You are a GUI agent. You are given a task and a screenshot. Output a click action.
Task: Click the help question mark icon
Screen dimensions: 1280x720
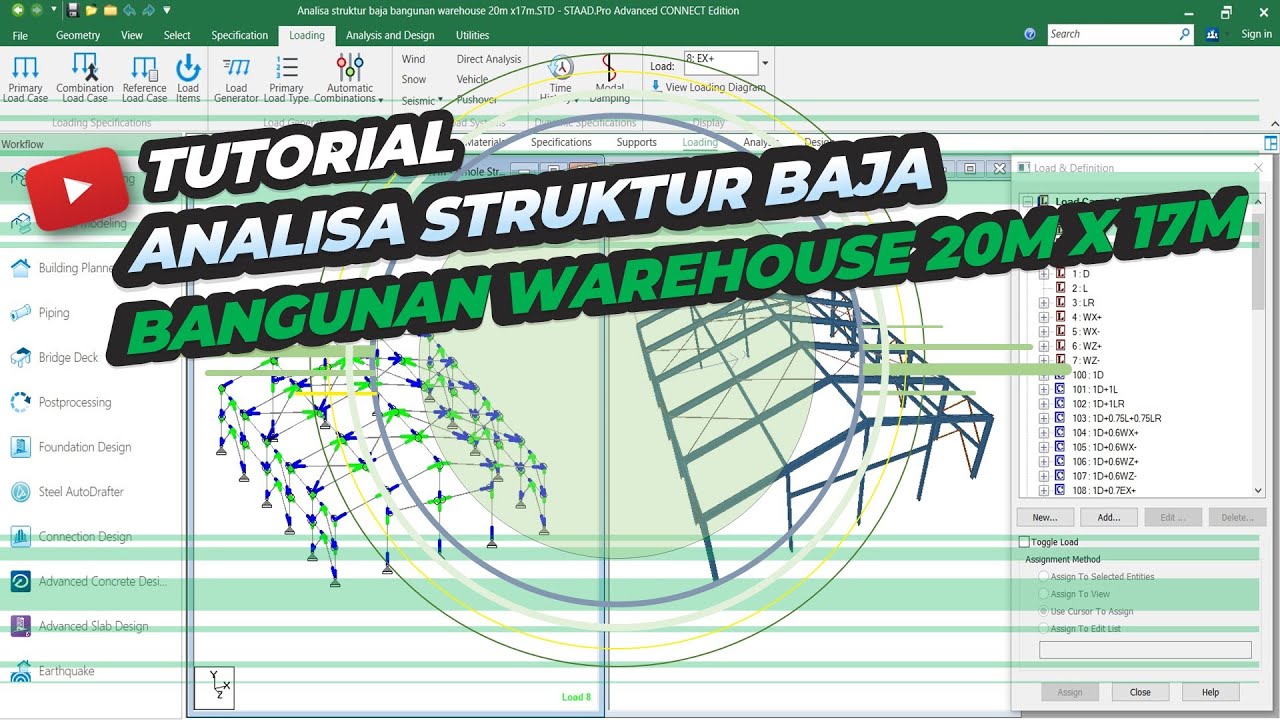pos(1030,34)
